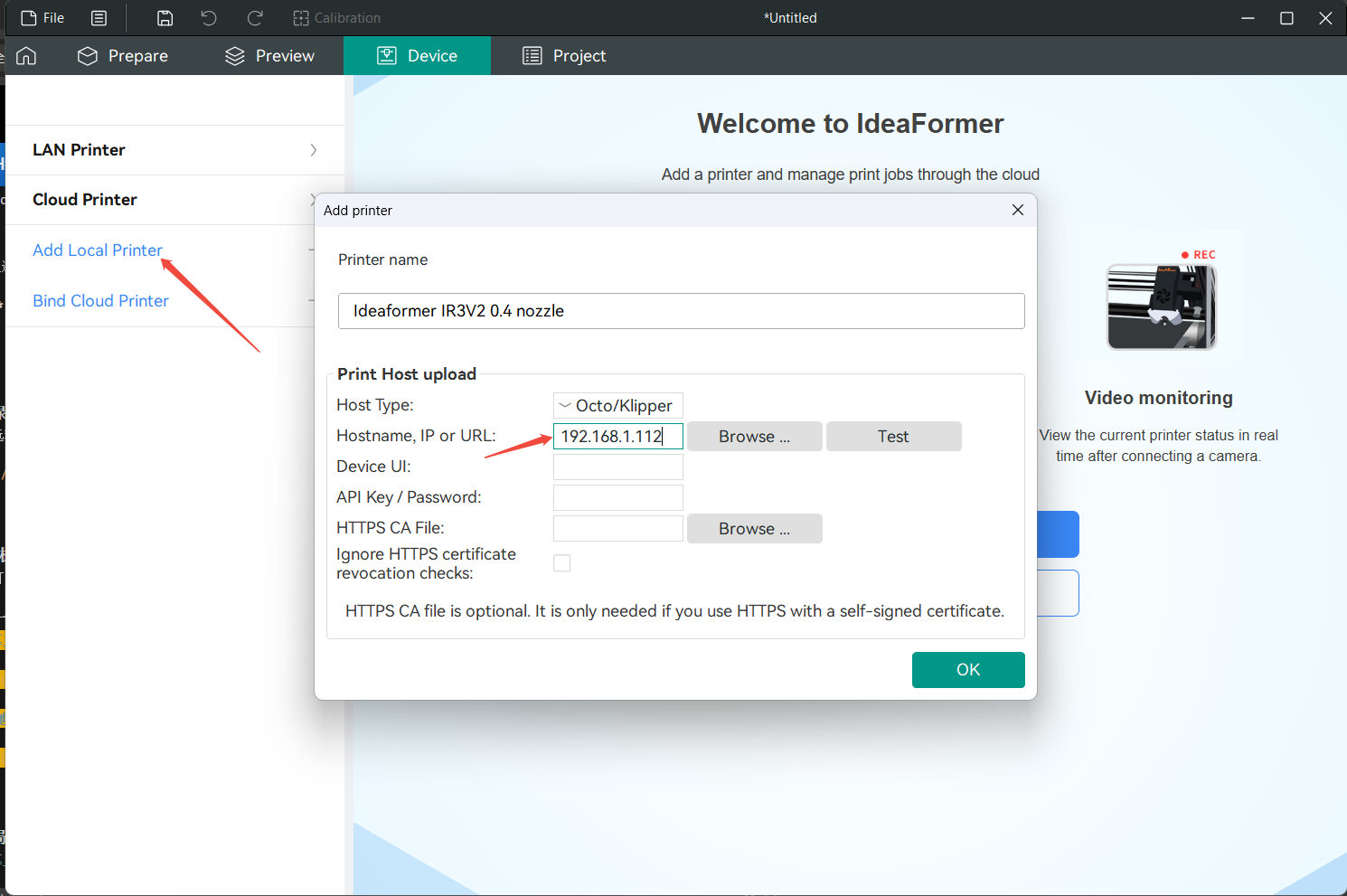
Task: Switch to the Preview tab
Action: click(269, 56)
